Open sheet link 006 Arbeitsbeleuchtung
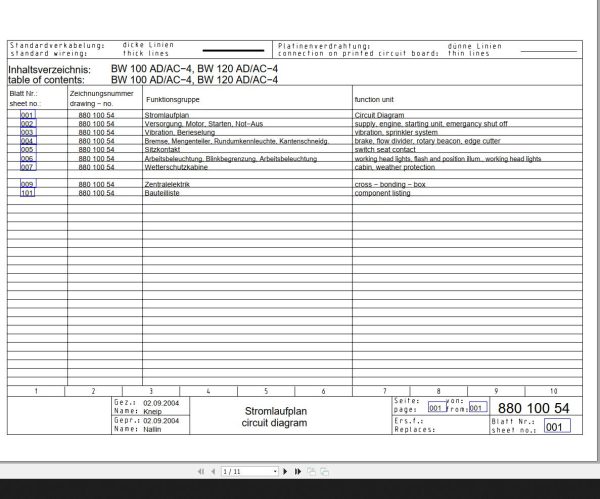The width and height of the screenshot is (600, 499). pyautogui.click(x=28, y=158)
